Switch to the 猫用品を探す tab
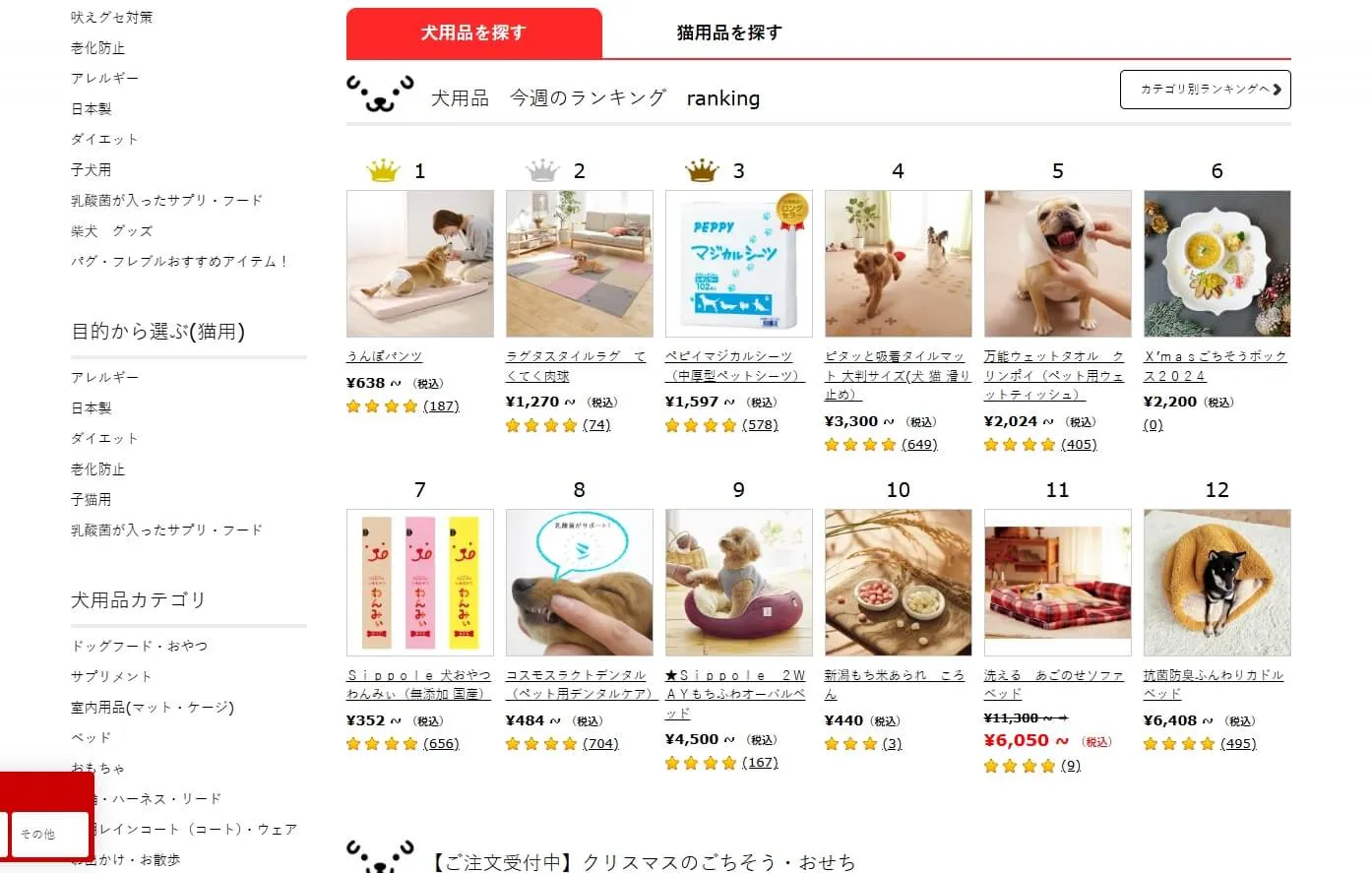The image size is (1372, 873). click(x=729, y=32)
